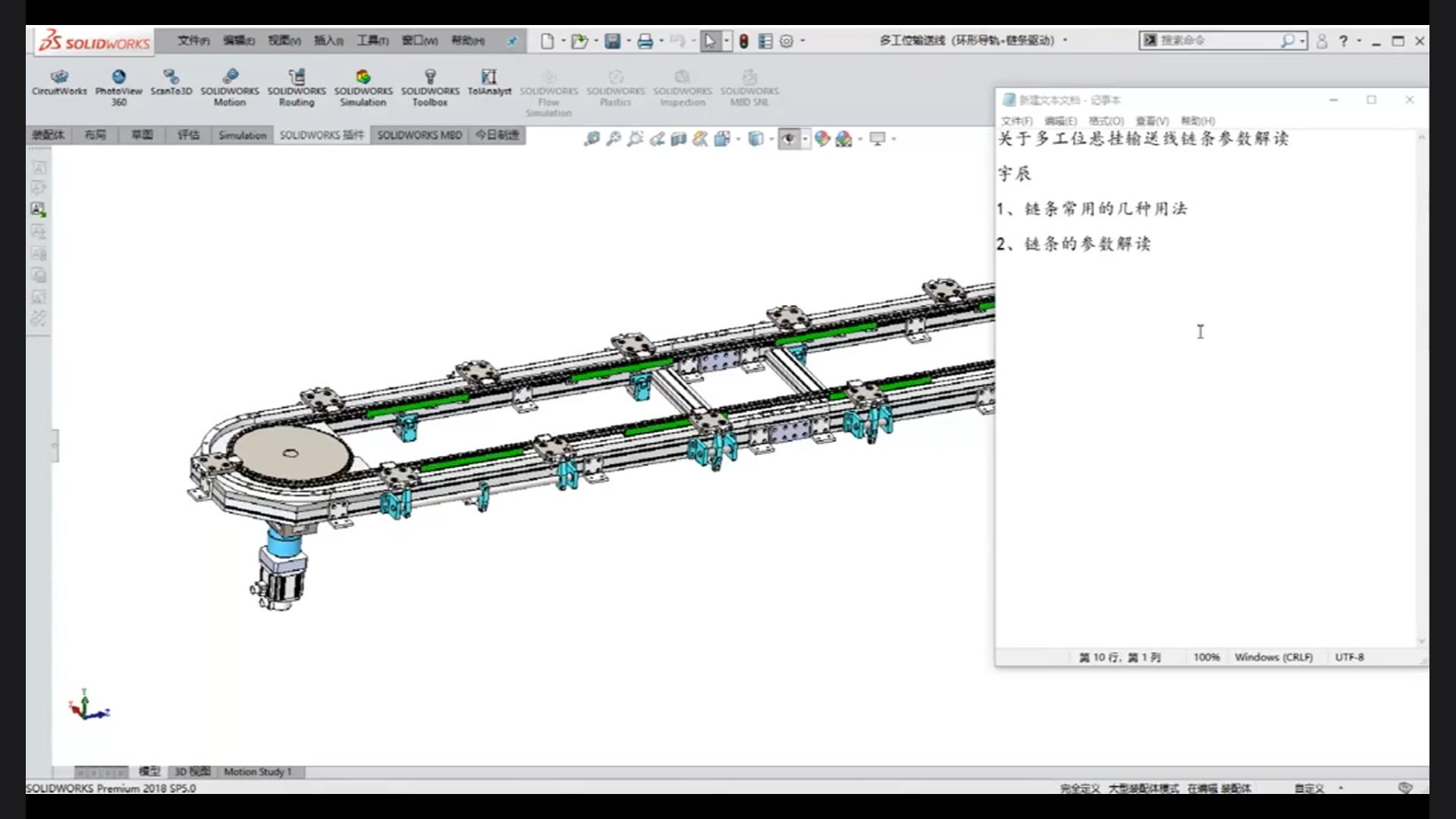Expand the Options gear dropdown arrow
This screenshot has height=819, width=1456.
pyautogui.click(x=803, y=41)
